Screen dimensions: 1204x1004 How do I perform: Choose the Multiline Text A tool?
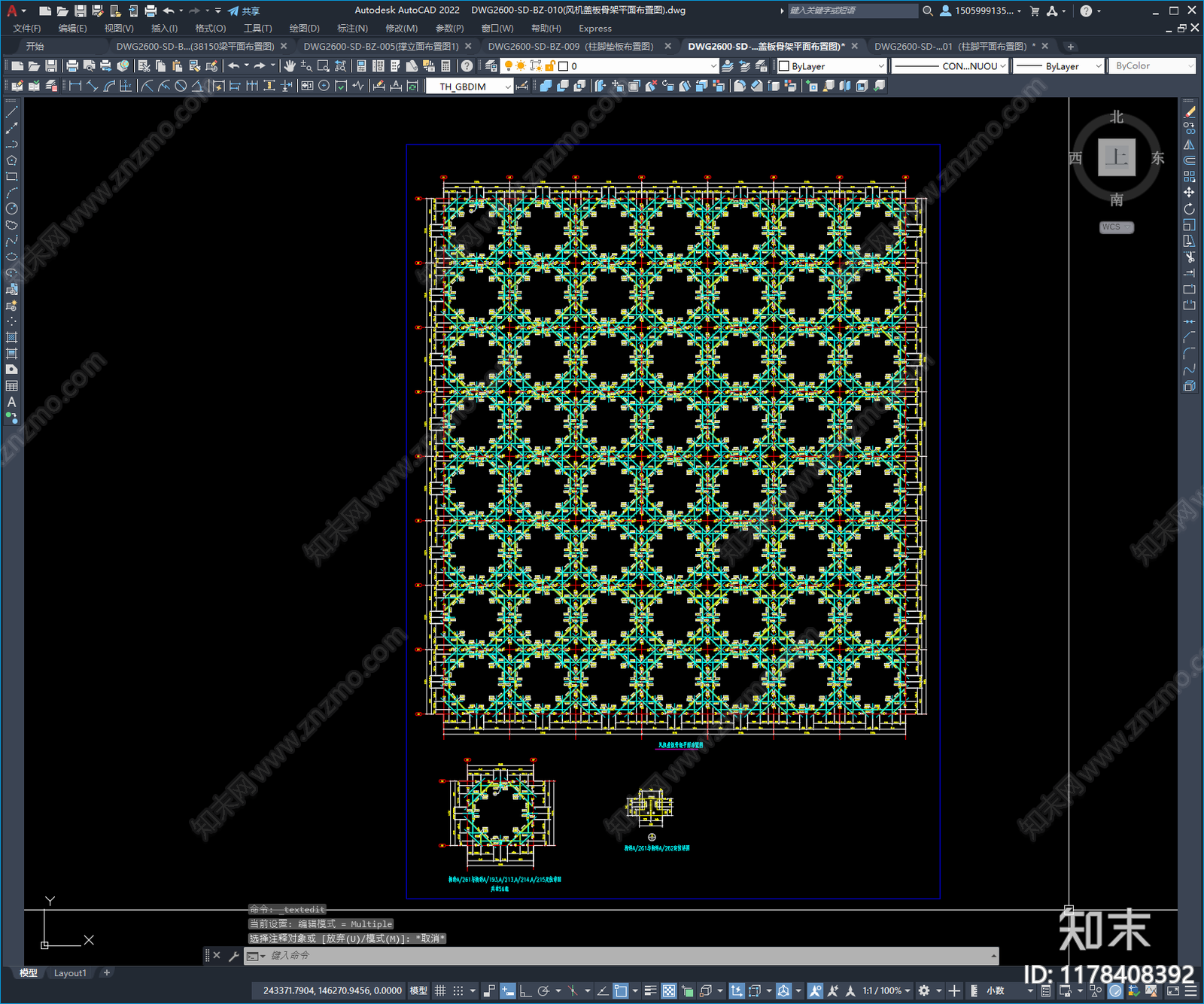[11, 402]
